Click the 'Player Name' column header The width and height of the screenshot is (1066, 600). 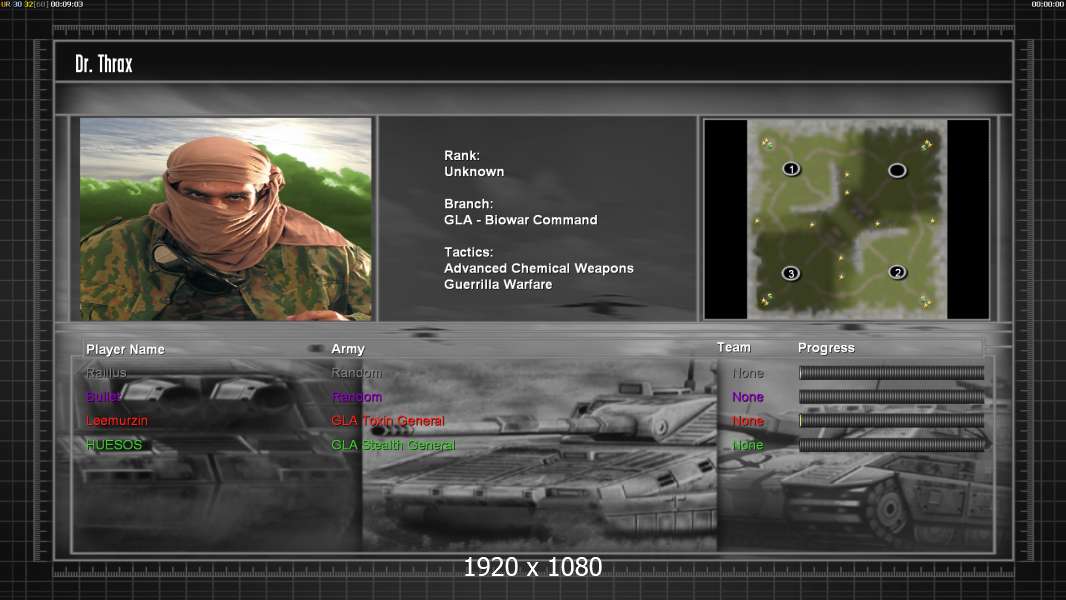(125, 349)
